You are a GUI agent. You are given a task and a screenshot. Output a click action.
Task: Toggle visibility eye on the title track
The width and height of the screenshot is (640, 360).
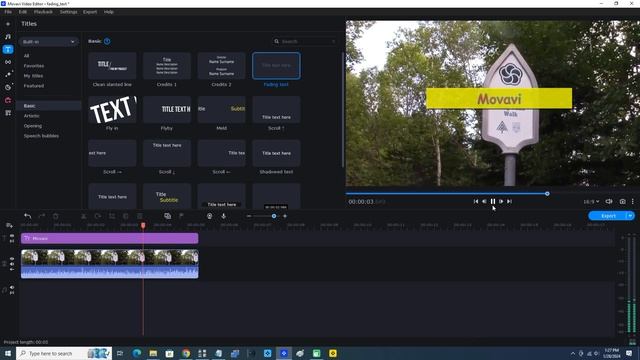coord(12,236)
